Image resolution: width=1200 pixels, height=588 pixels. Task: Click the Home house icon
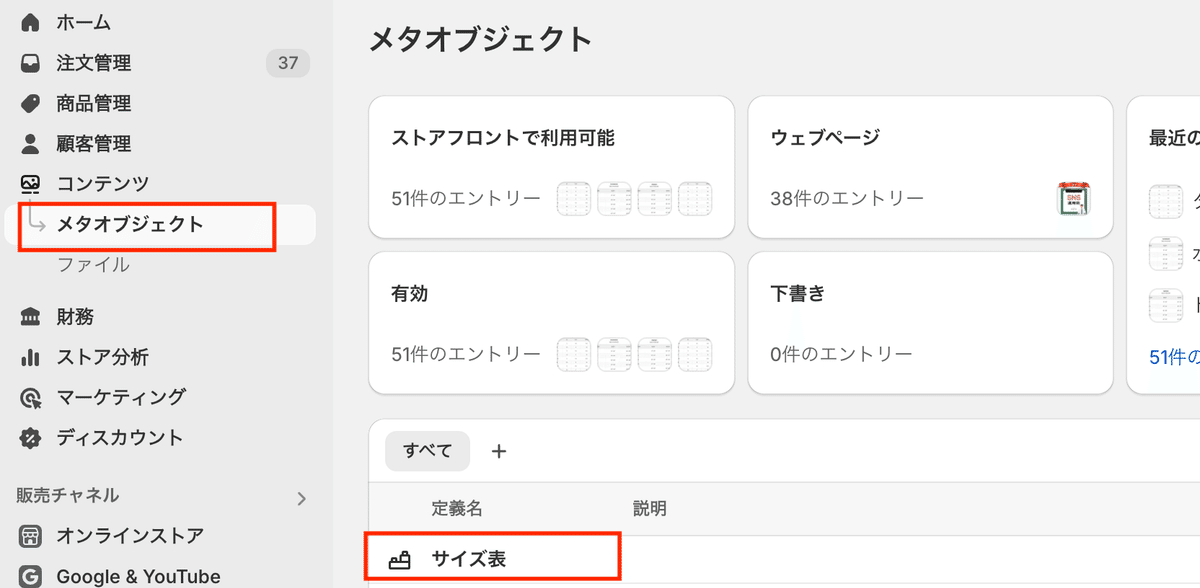point(31,22)
